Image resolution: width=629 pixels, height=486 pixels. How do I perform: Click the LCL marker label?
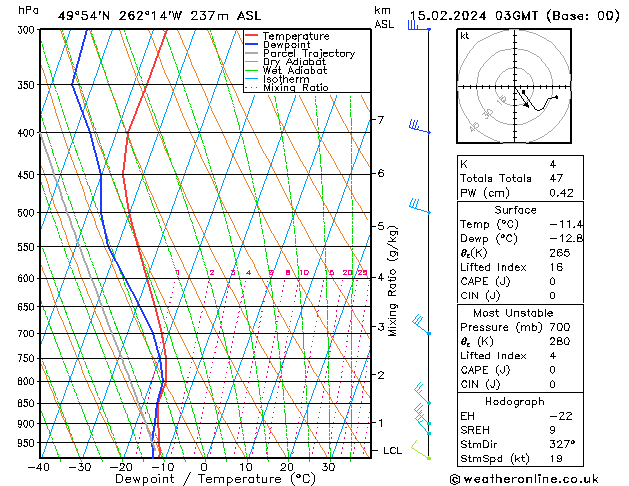pos(393,451)
